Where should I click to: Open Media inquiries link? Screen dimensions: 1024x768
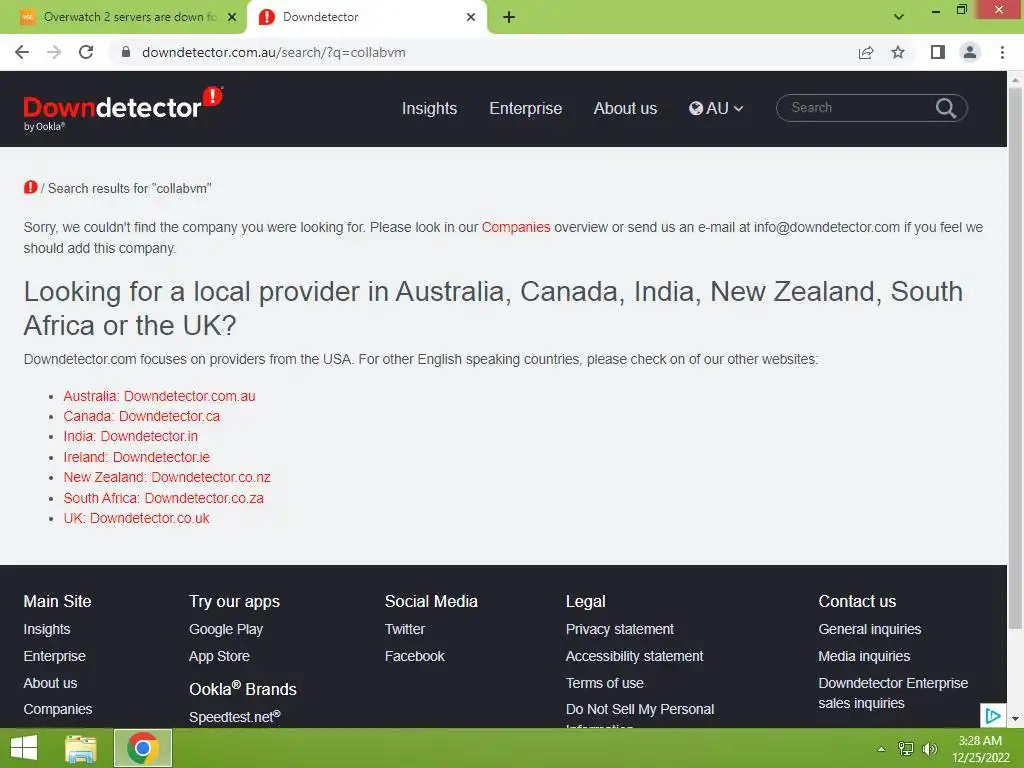pos(864,656)
